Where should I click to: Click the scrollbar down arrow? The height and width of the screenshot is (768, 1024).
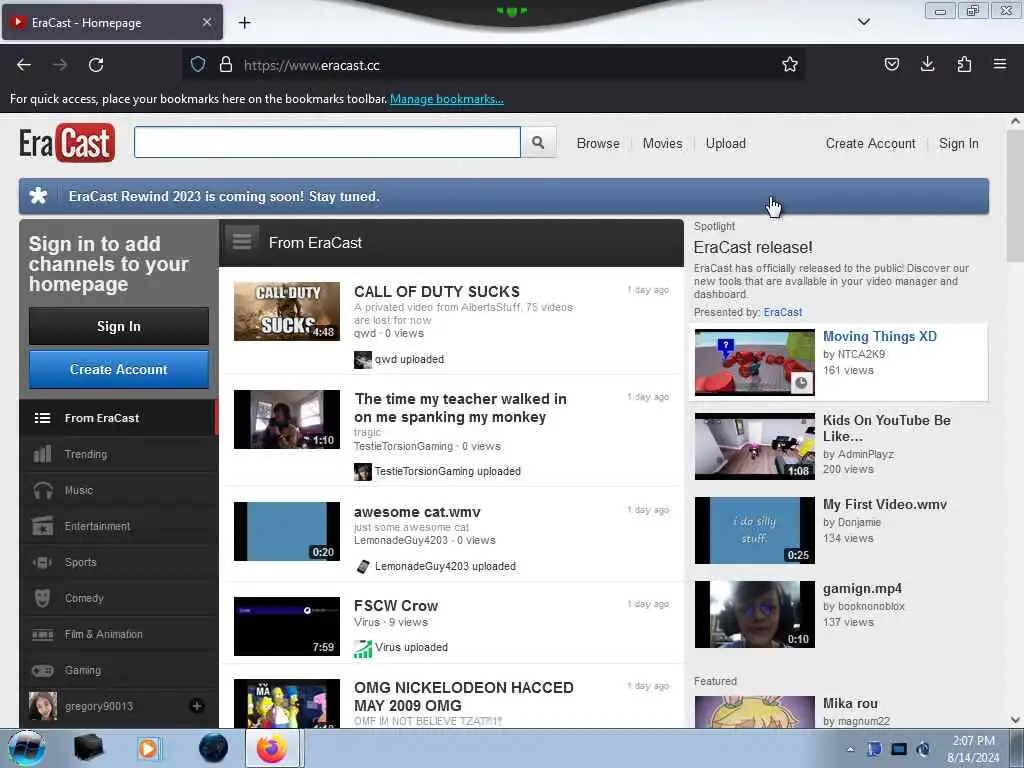(x=1015, y=720)
